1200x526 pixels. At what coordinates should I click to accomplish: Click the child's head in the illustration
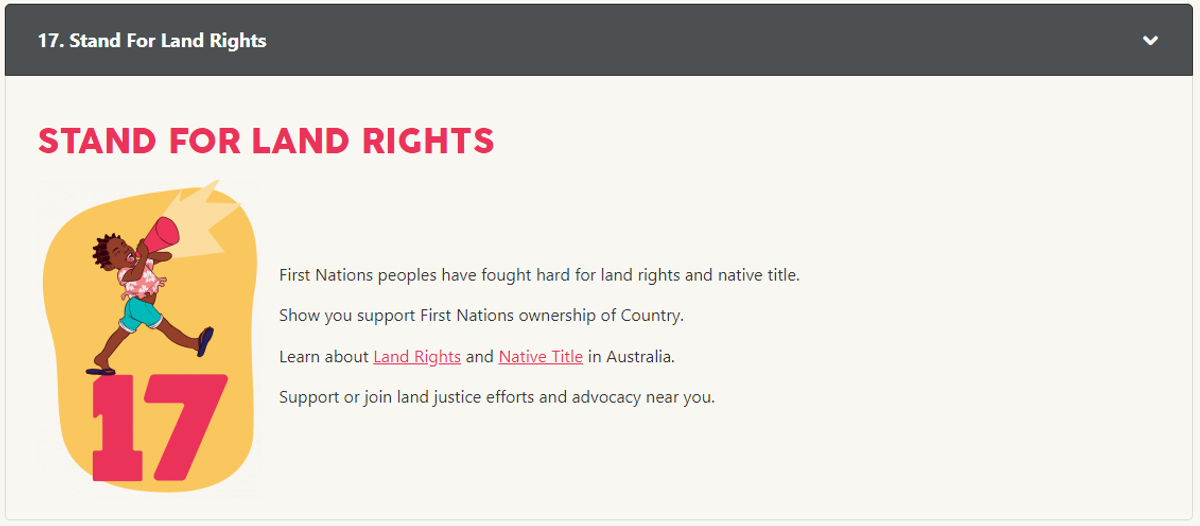pos(112,251)
